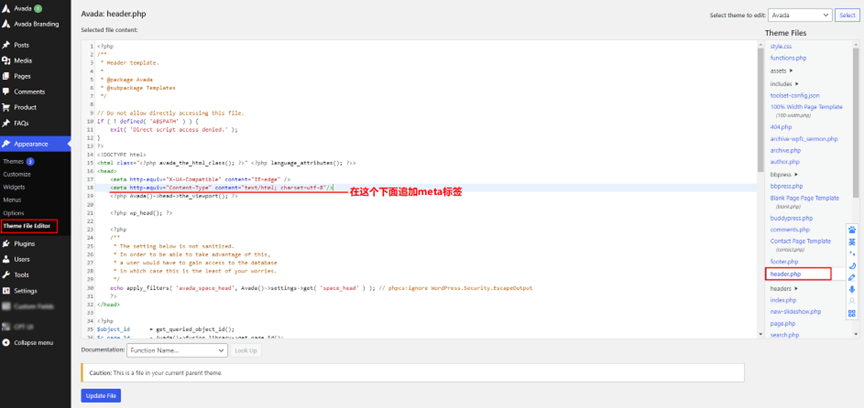Open header.php in Theme Files

[786, 273]
